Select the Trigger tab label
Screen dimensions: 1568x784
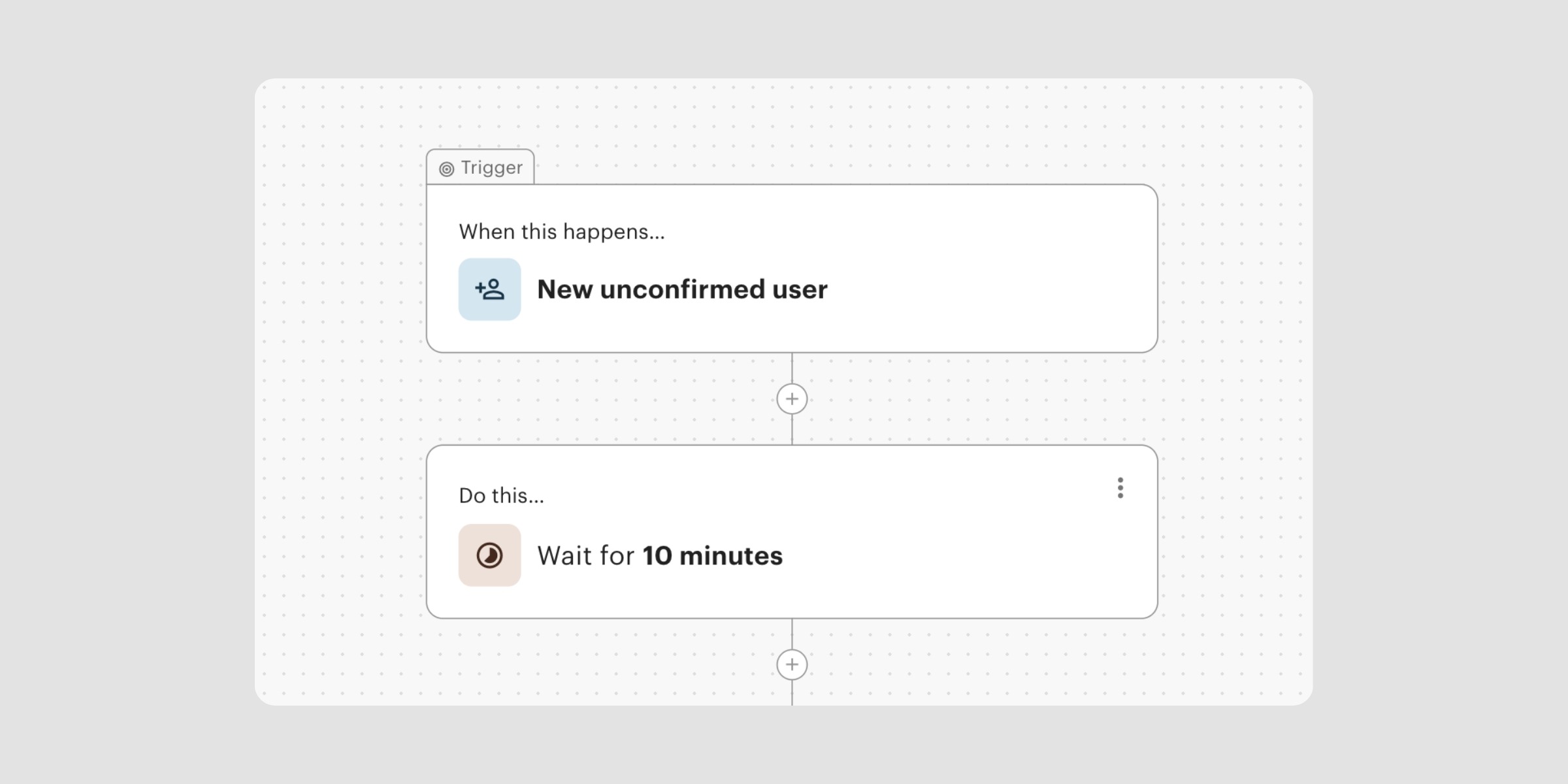tap(491, 168)
